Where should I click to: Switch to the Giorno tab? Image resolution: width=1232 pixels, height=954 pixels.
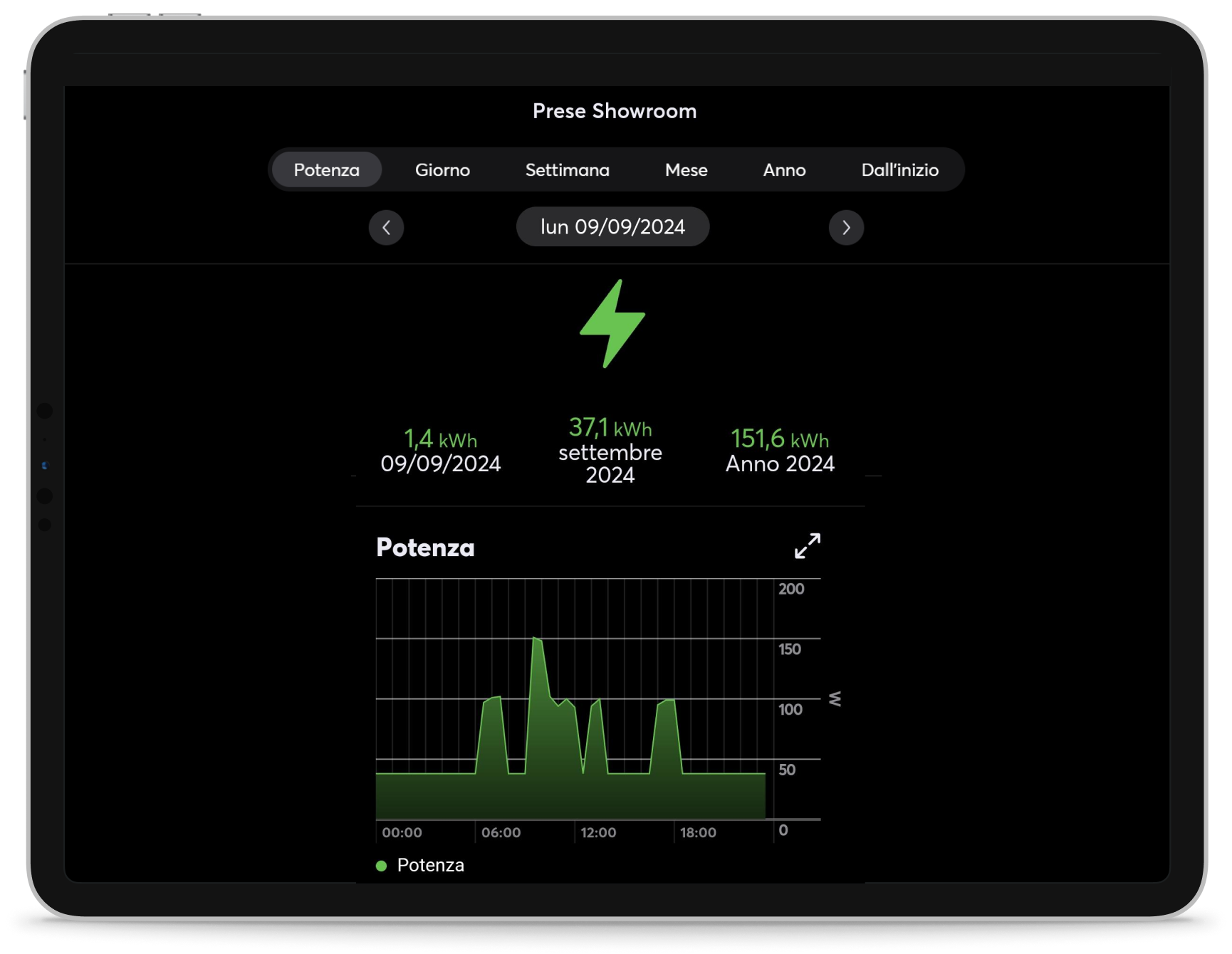442,170
